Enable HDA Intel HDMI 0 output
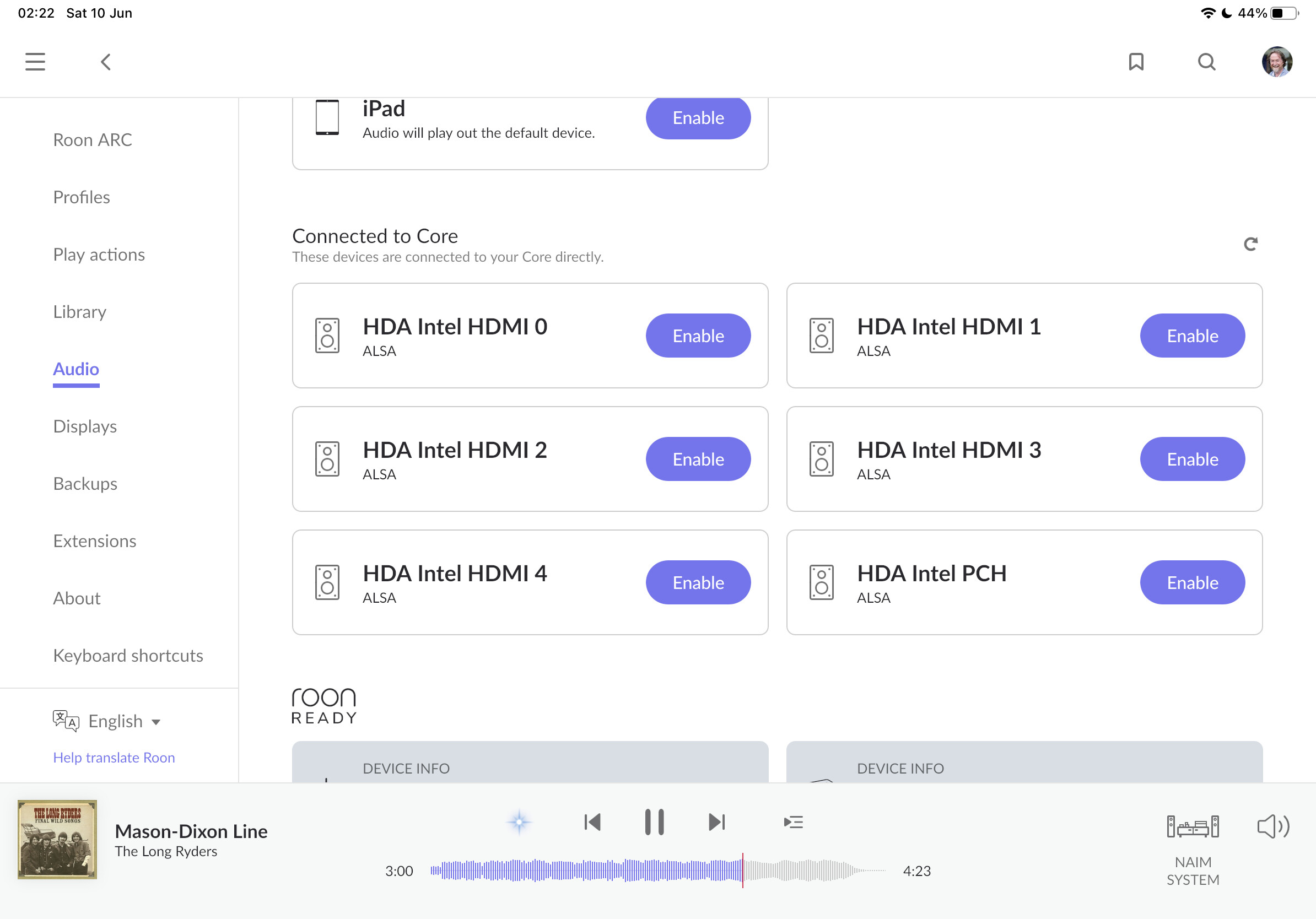This screenshot has height=919, width=1316. (x=698, y=336)
